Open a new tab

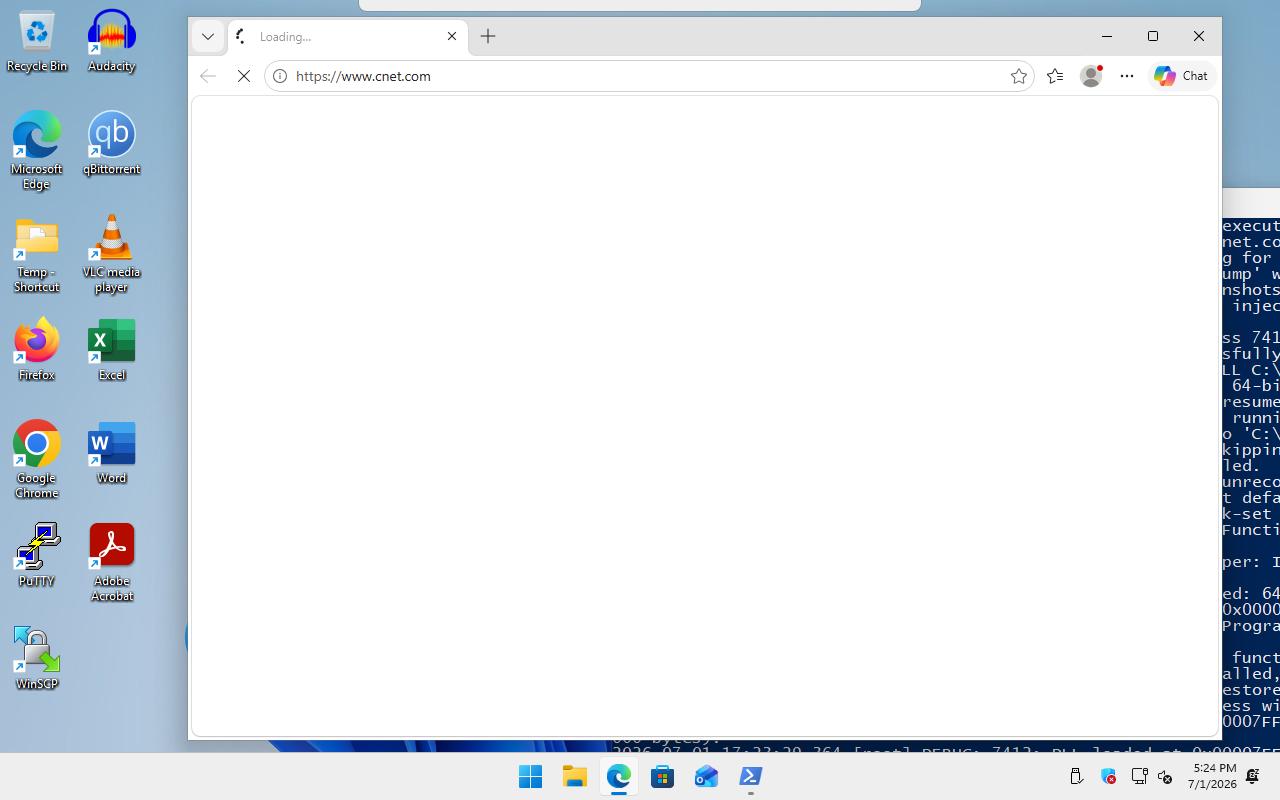point(488,36)
